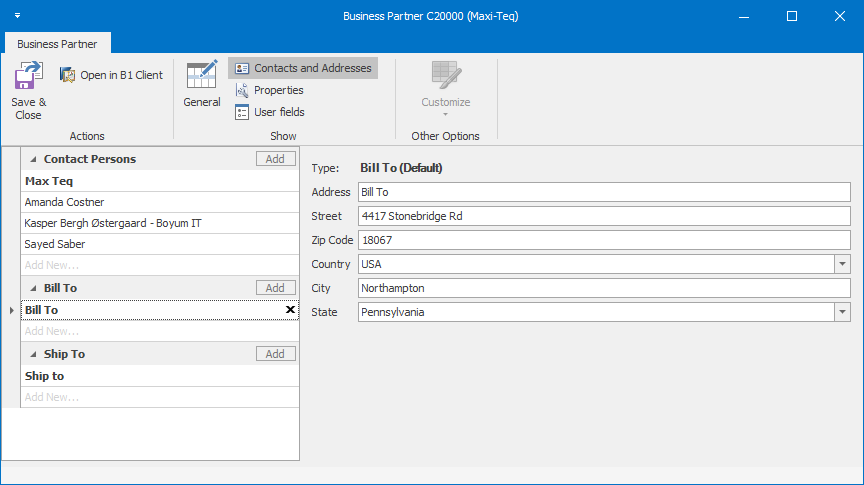This screenshot has width=864, height=485.
Task: Maximize the Business Partner window
Action: pyautogui.click(x=792, y=16)
